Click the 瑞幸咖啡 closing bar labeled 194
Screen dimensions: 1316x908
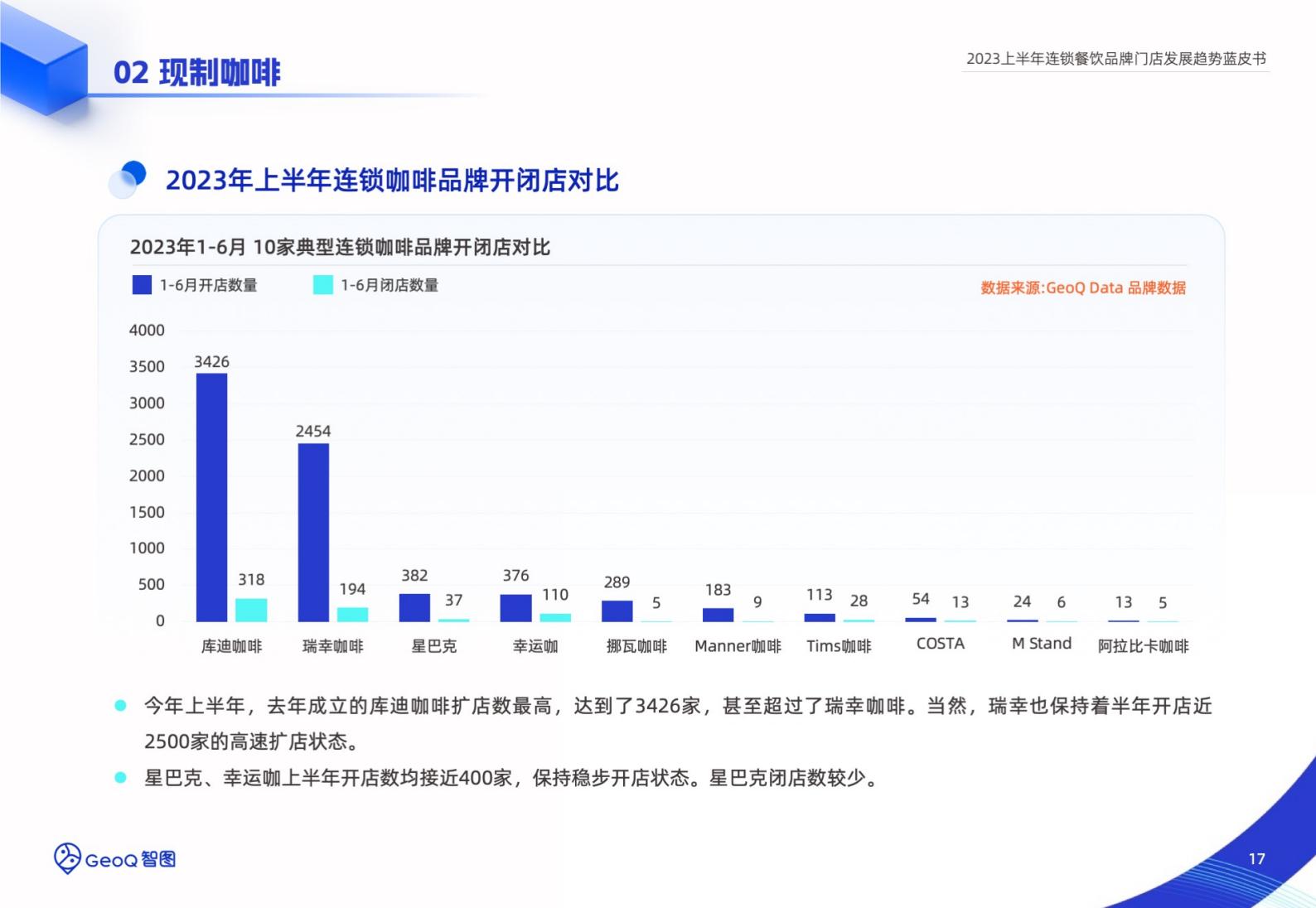[x=352, y=615]
